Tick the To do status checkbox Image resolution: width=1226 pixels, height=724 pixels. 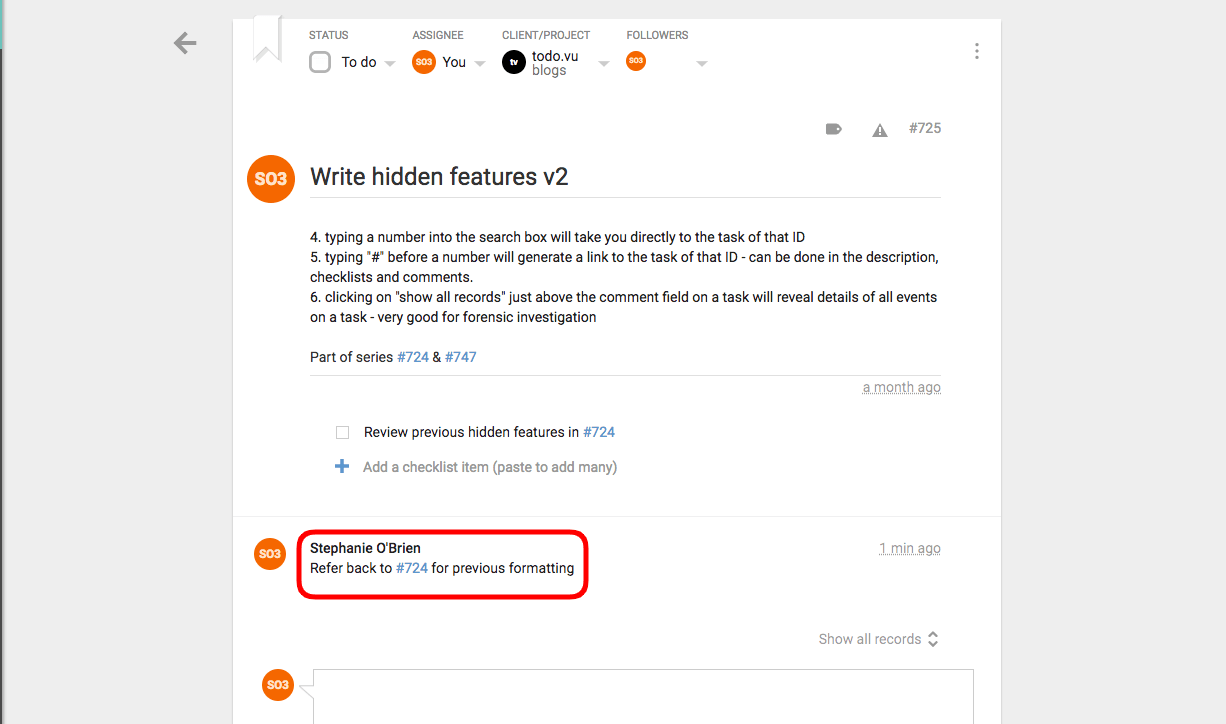[x=320, y=62]
